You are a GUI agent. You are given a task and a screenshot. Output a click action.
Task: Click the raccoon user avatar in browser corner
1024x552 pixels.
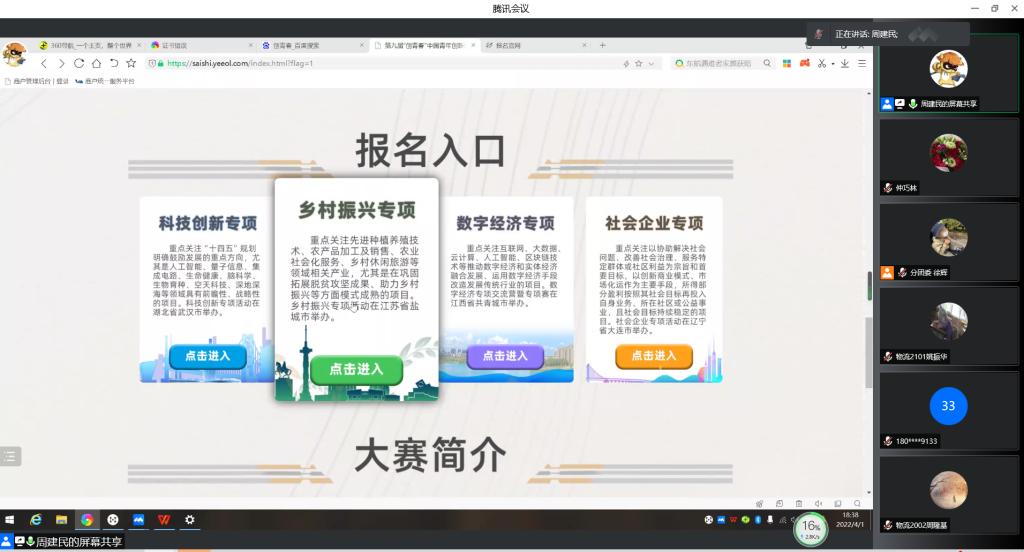pyautogui.click(x=14, y=54)
